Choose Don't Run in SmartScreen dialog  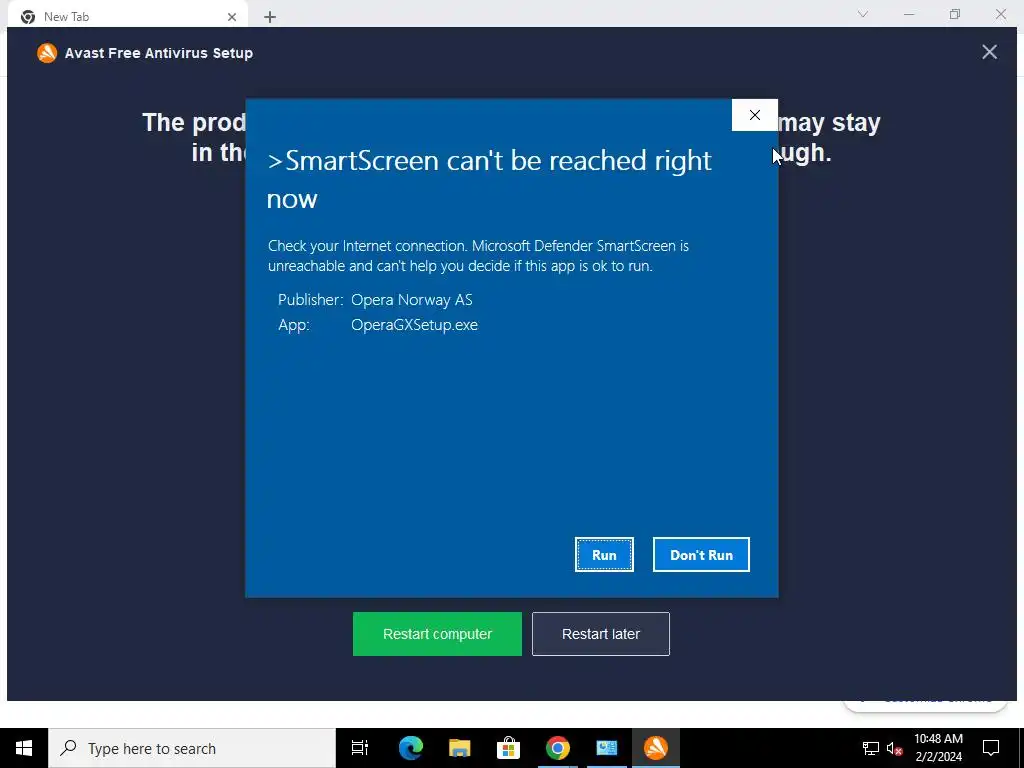pos(701,554)
